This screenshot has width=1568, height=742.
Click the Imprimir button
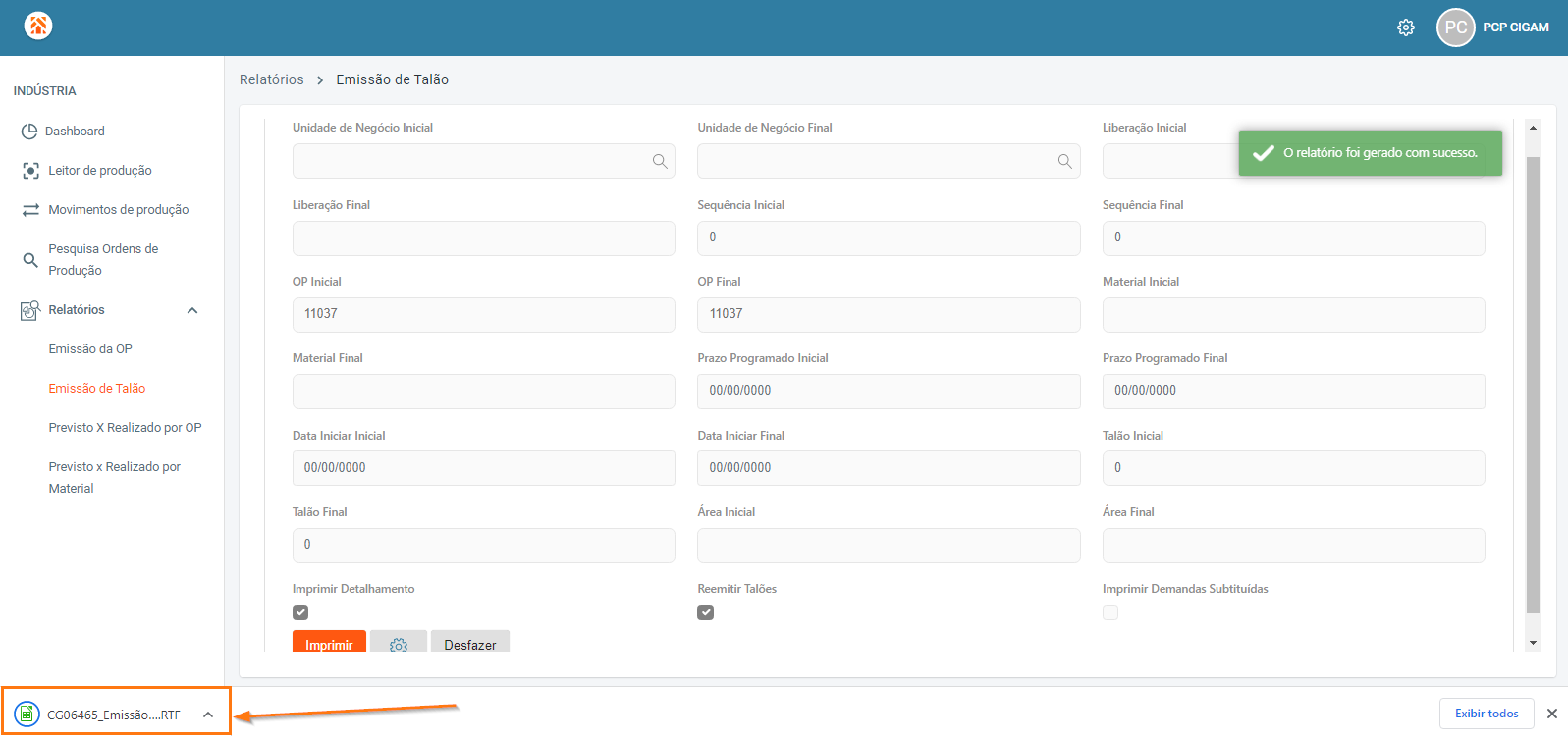pos(329,642)
